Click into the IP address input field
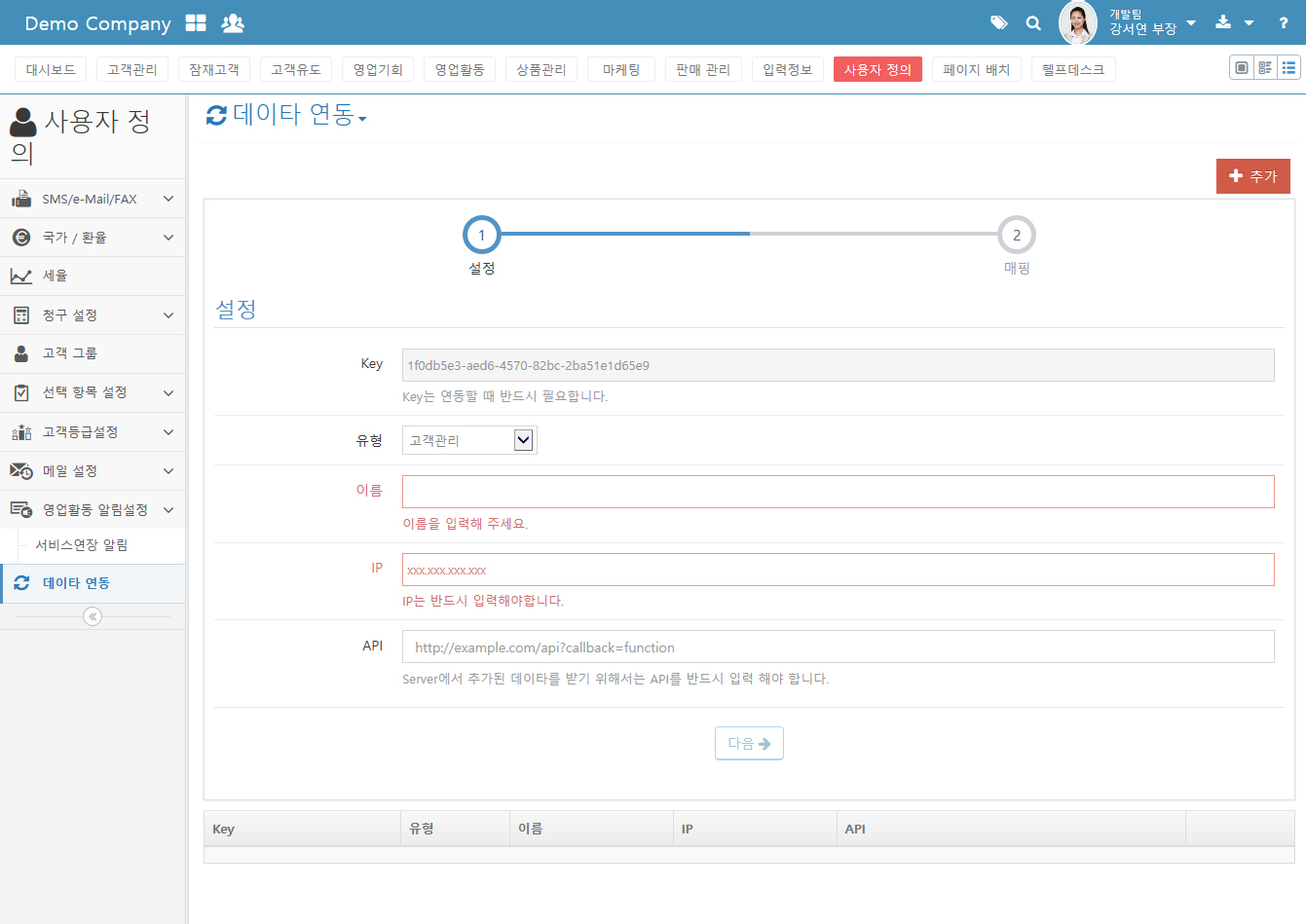This screenshot has height=924, width=1306. click(x=838, y=570)
